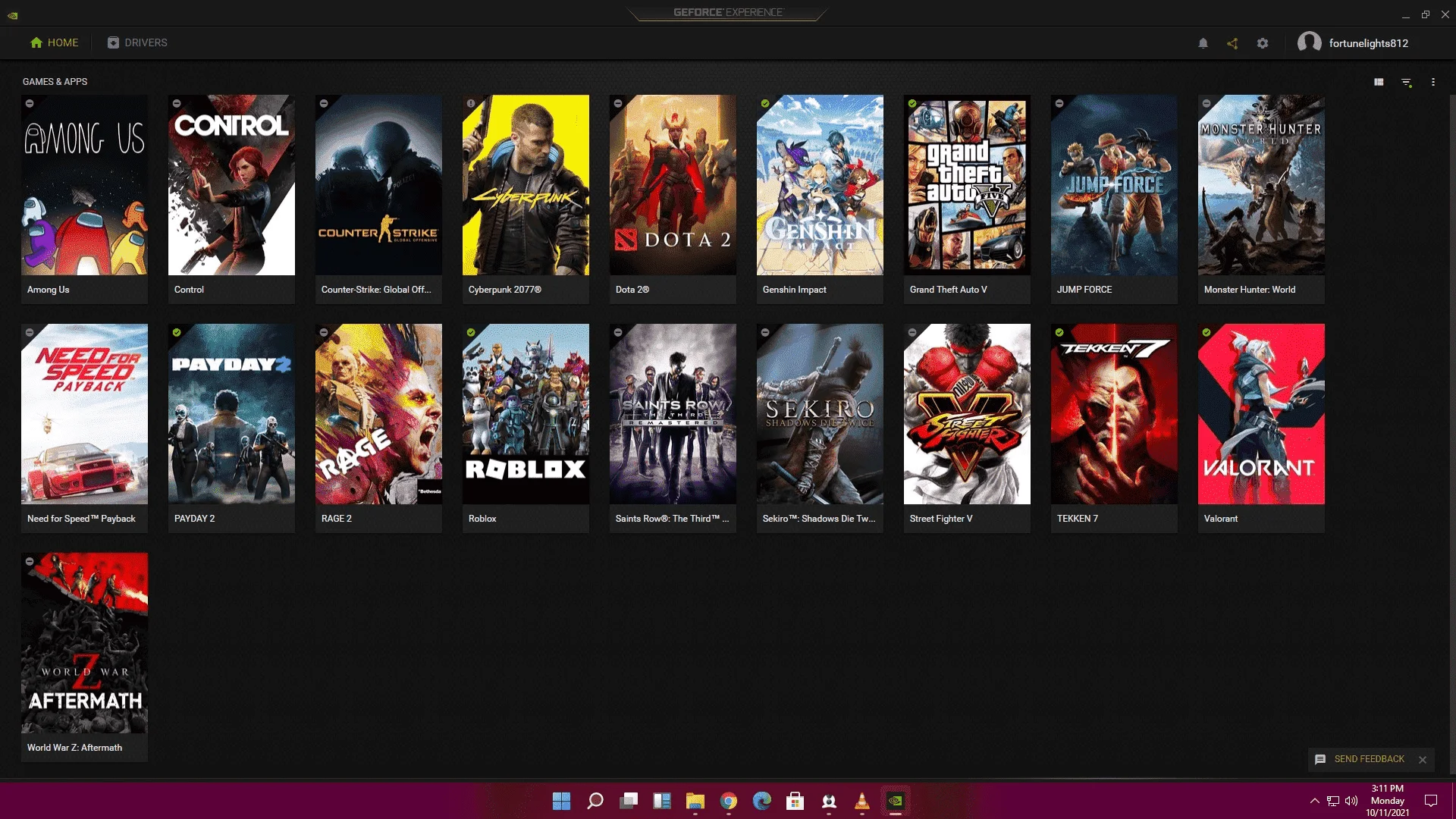1456x819 pixels.
Task: Select the JUMP FORCE game cover
Action: (x=1114, y=185)
